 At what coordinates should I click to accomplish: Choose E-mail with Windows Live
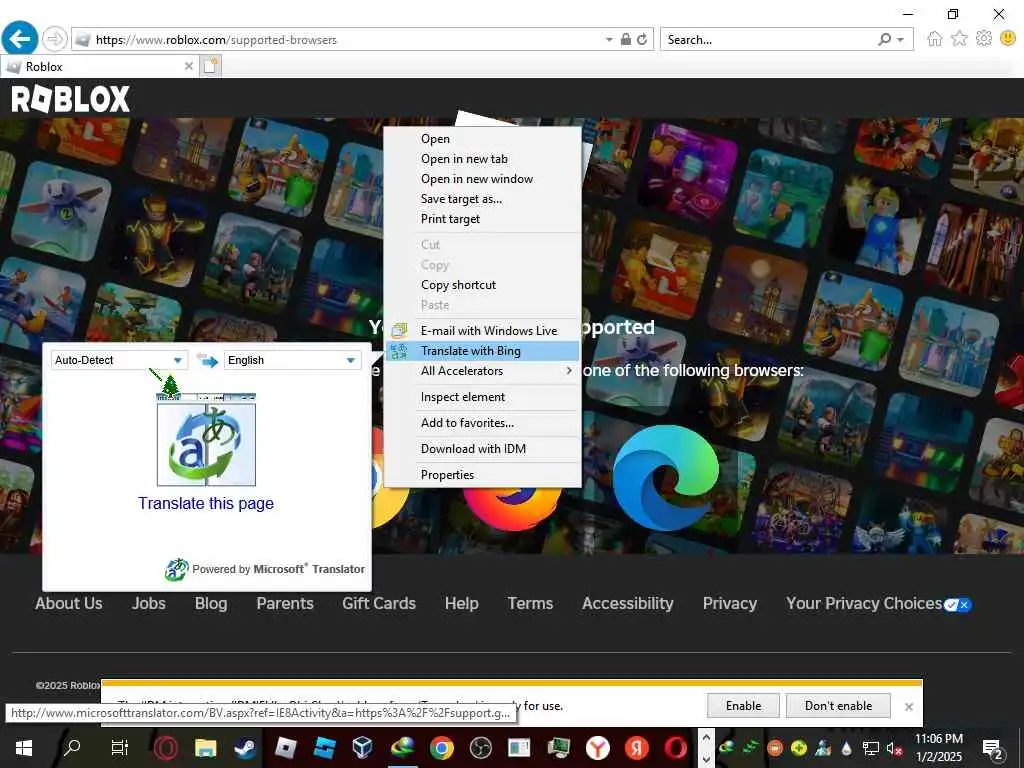482,330
